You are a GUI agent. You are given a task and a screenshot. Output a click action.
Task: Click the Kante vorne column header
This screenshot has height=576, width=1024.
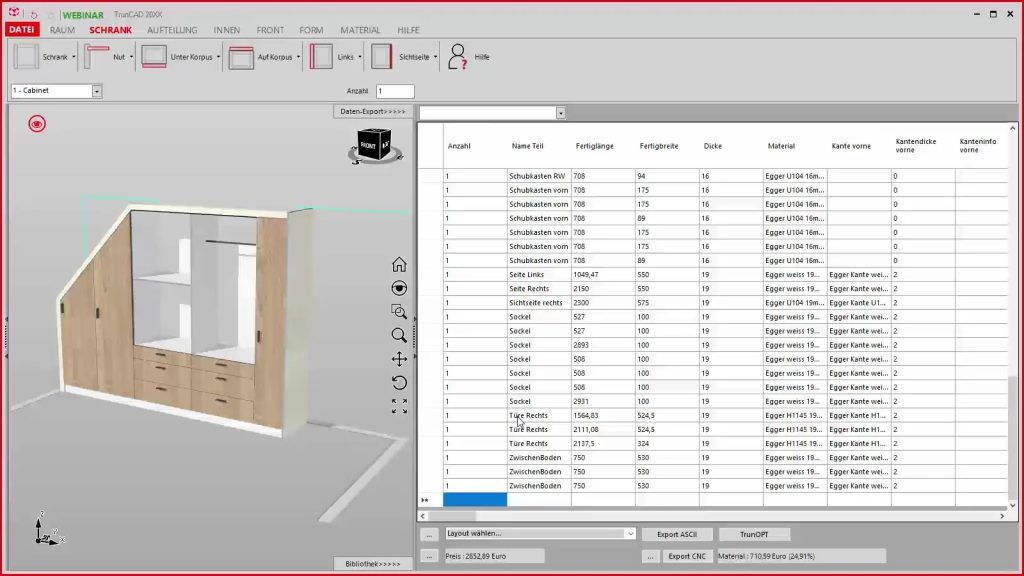coord(851,146)
